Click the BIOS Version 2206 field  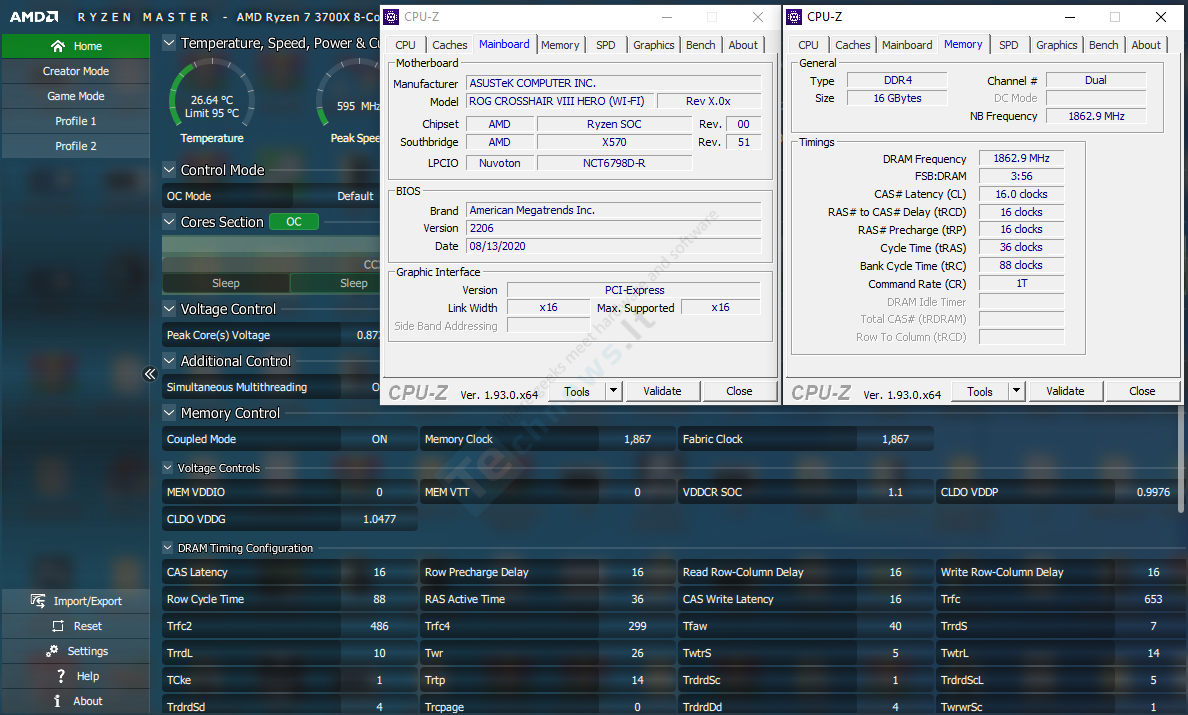point(613,228)
